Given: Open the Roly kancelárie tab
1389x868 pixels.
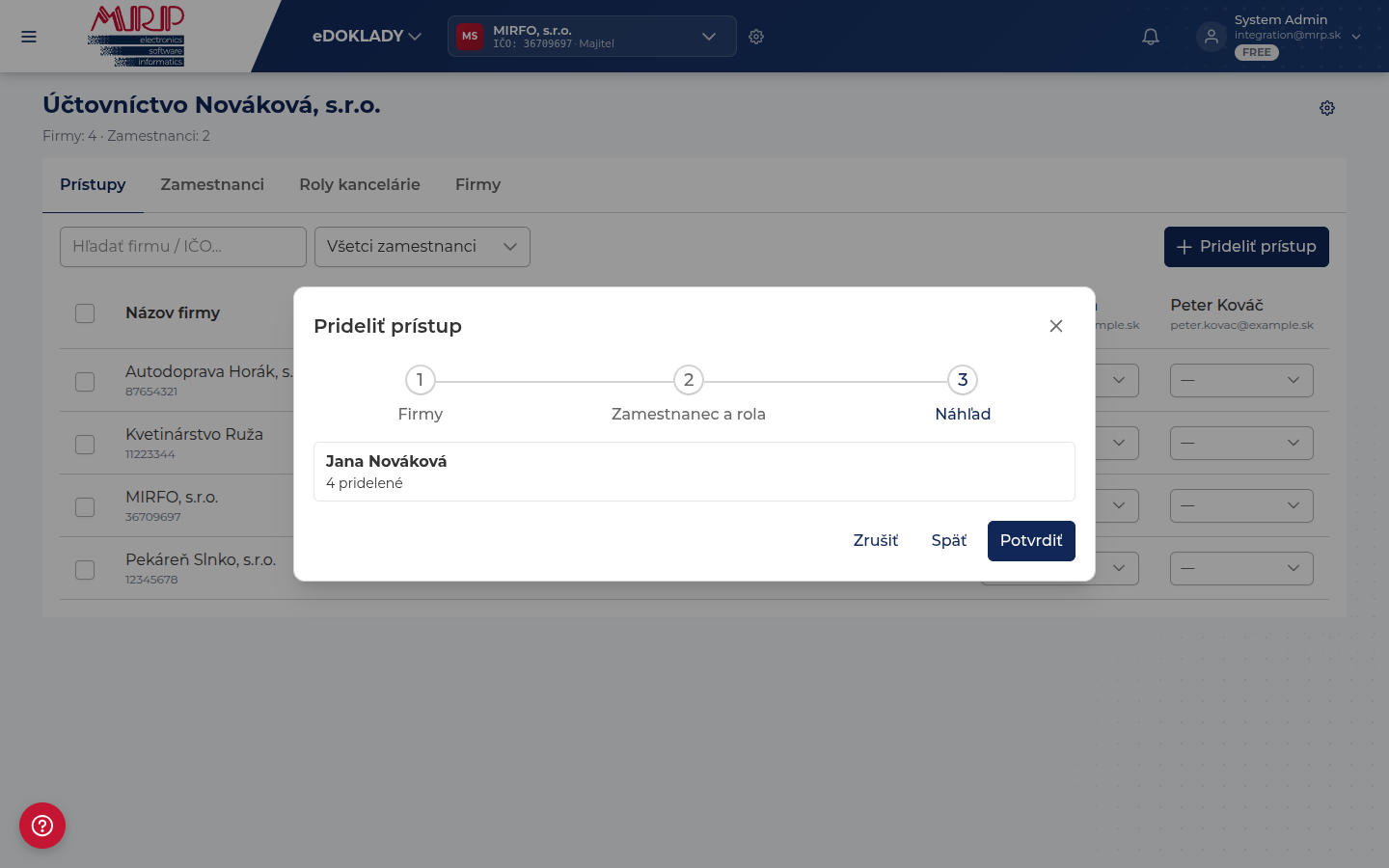Looking at the screenshot, I should click(x=360, y=184).
